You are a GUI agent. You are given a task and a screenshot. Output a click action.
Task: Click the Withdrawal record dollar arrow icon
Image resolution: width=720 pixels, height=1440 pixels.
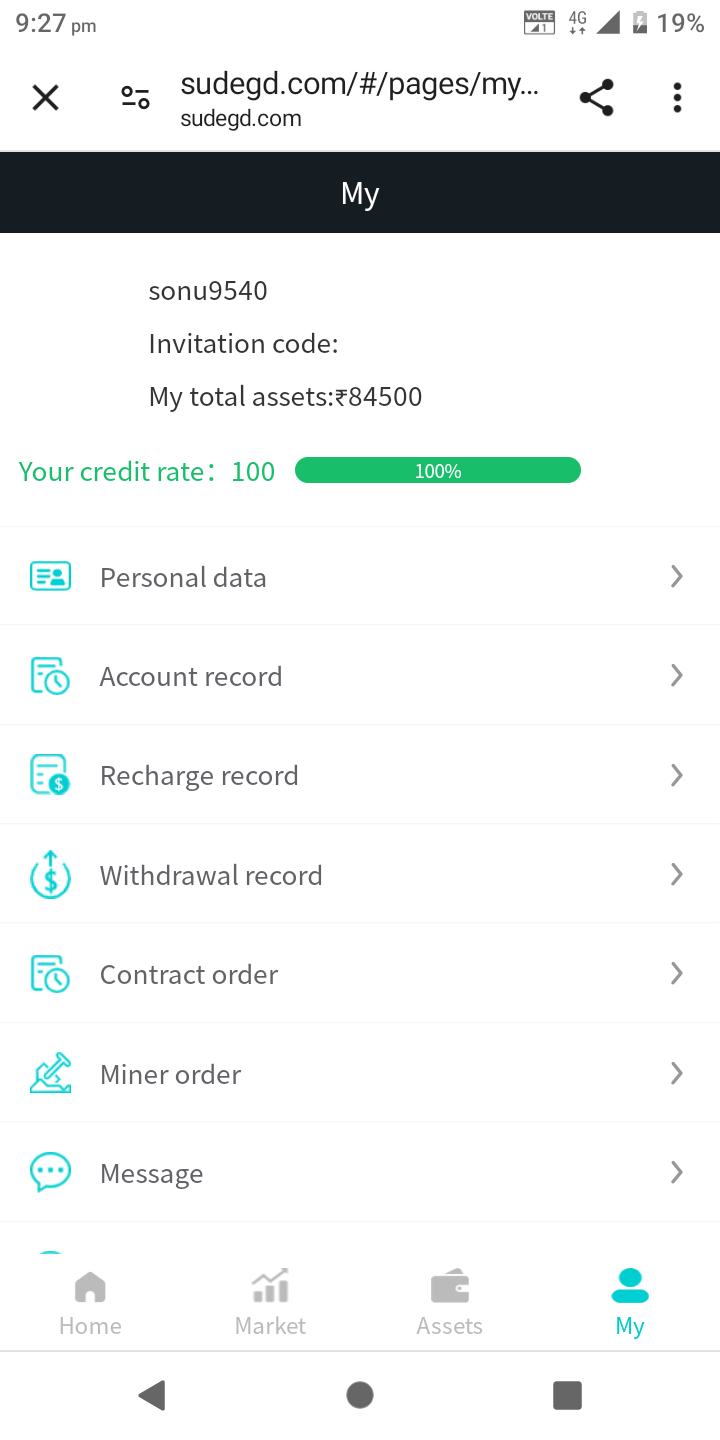point(50,875)
